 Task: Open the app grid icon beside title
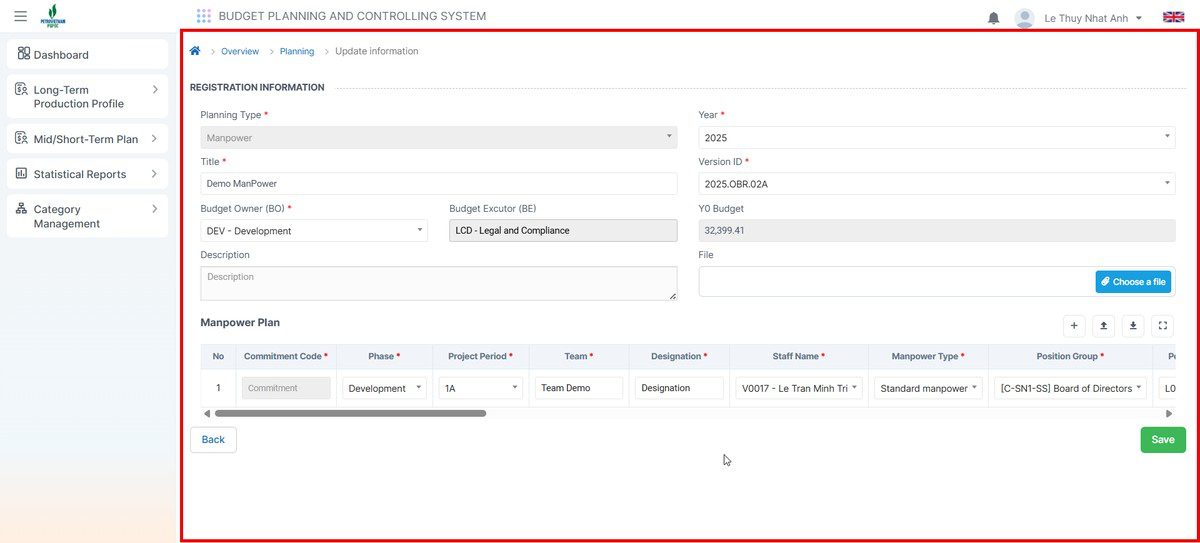point(204,16)
